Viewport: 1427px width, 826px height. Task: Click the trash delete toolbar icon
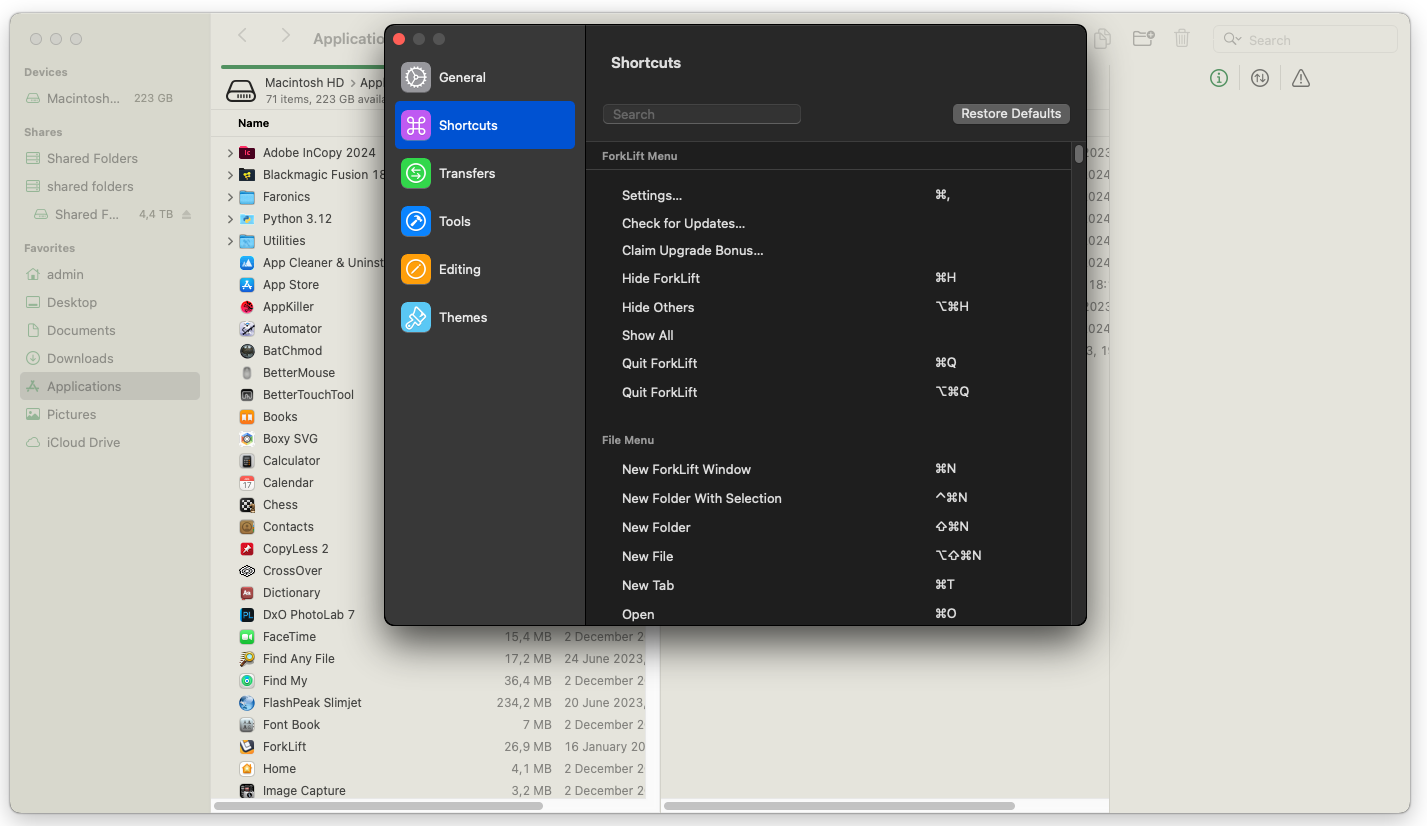pyautogui.click(x=1182, y=39)
